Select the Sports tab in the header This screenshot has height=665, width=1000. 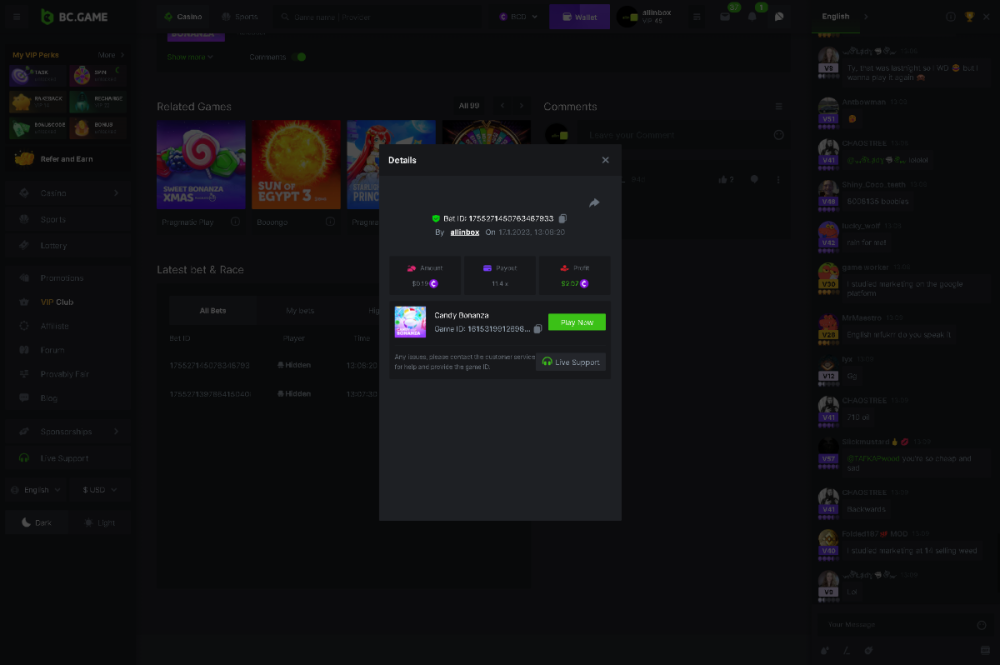[239, 17]
